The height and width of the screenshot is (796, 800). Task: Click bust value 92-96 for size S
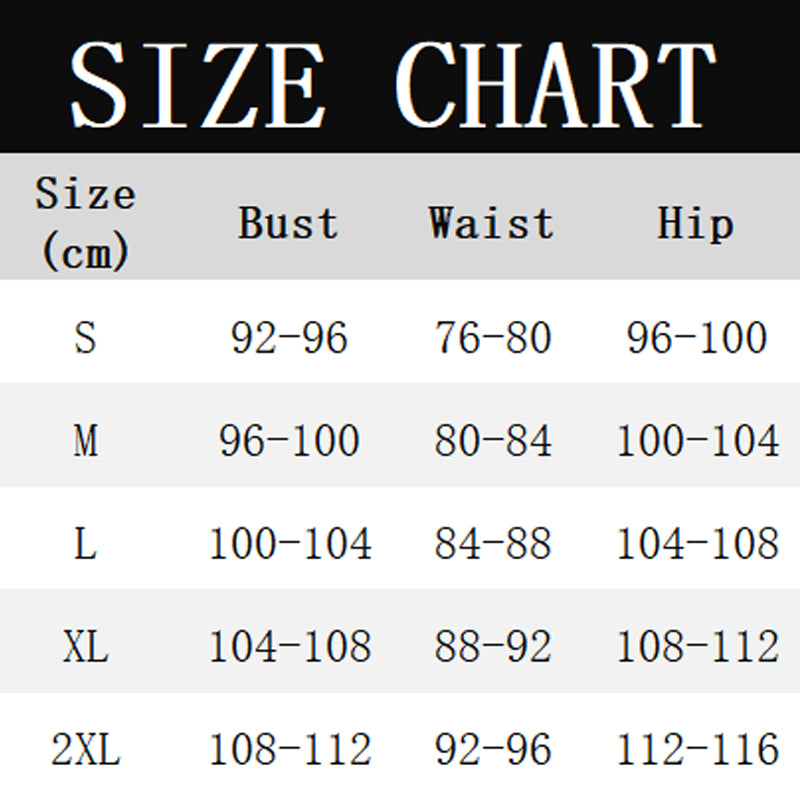point(289,338)
